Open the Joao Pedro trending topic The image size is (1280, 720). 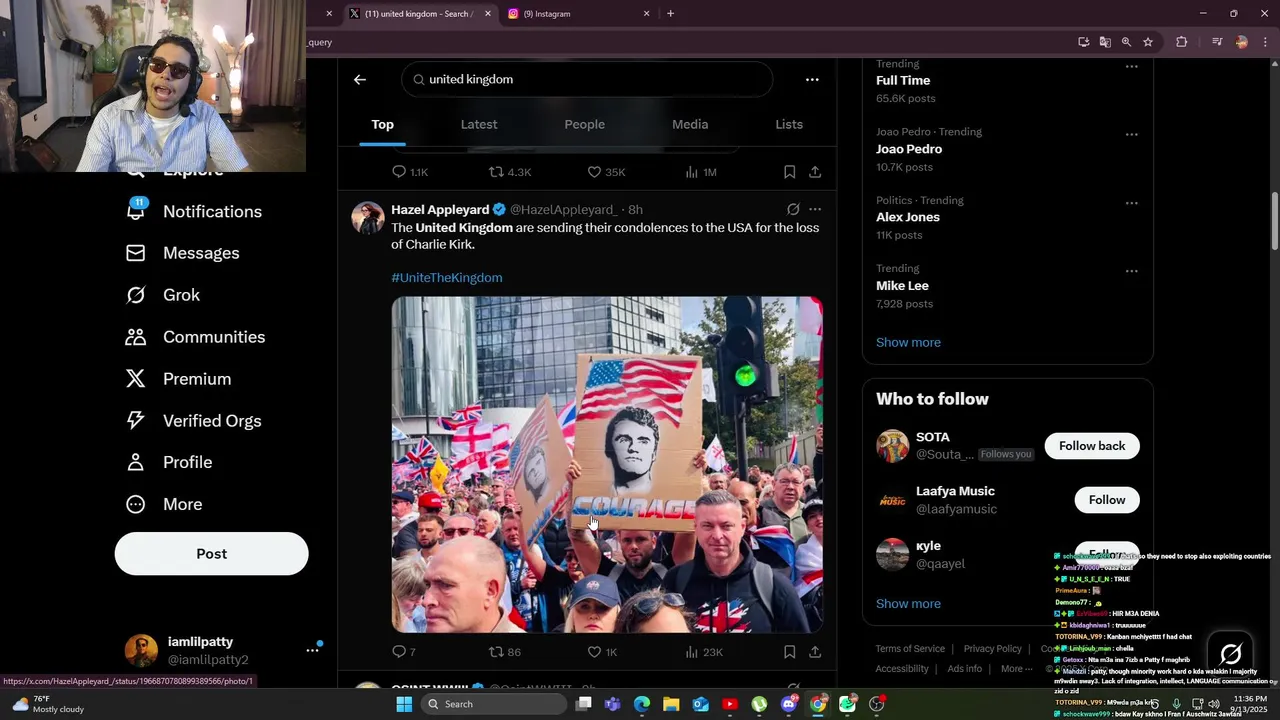(909, 149)
